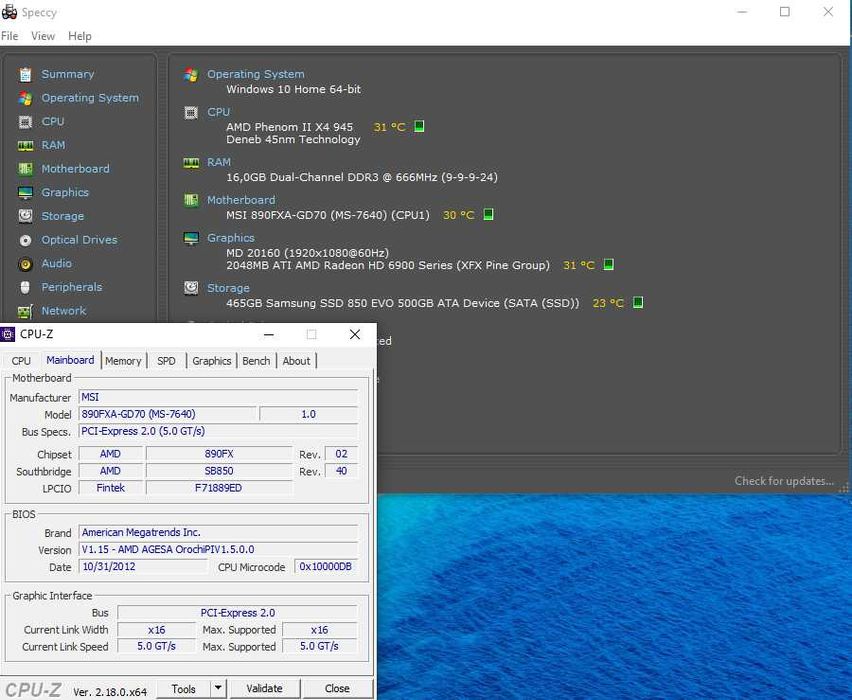Expand the Tools dropdown arrow in CPU-Z

pyautogui.click(x=218, y=689)
